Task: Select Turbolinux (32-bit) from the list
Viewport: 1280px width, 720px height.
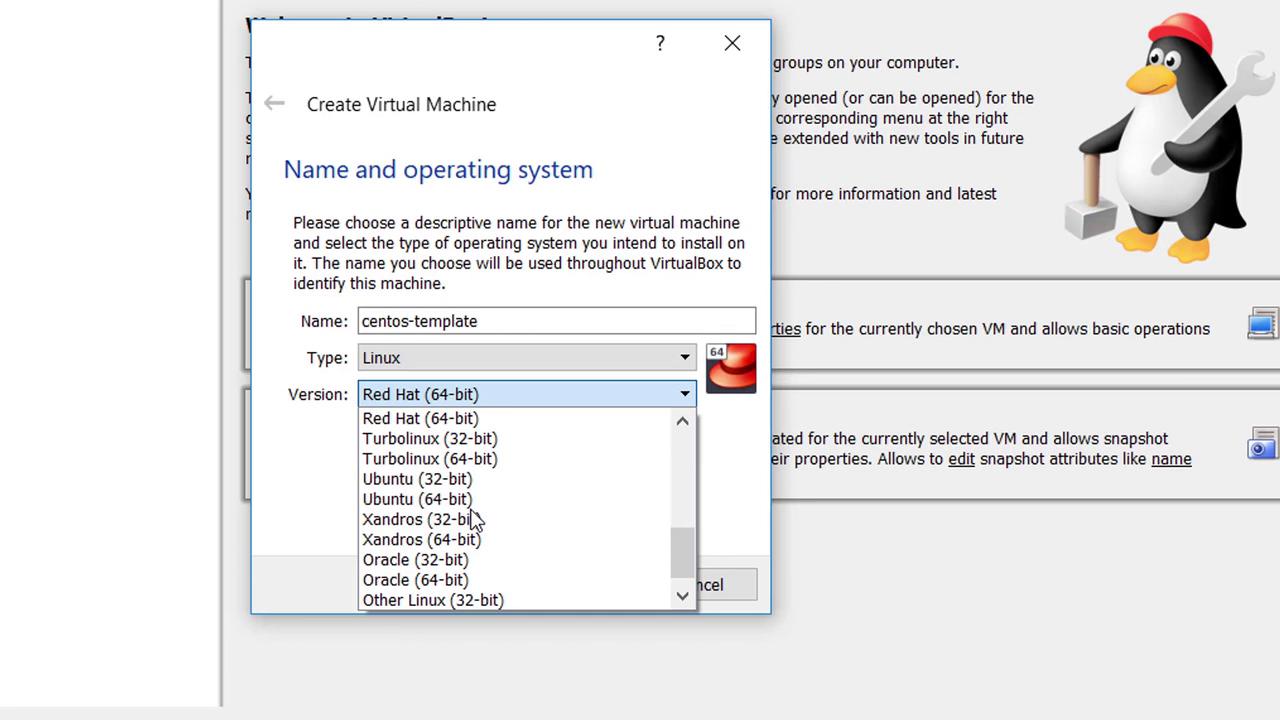Action: pos(429,439)
